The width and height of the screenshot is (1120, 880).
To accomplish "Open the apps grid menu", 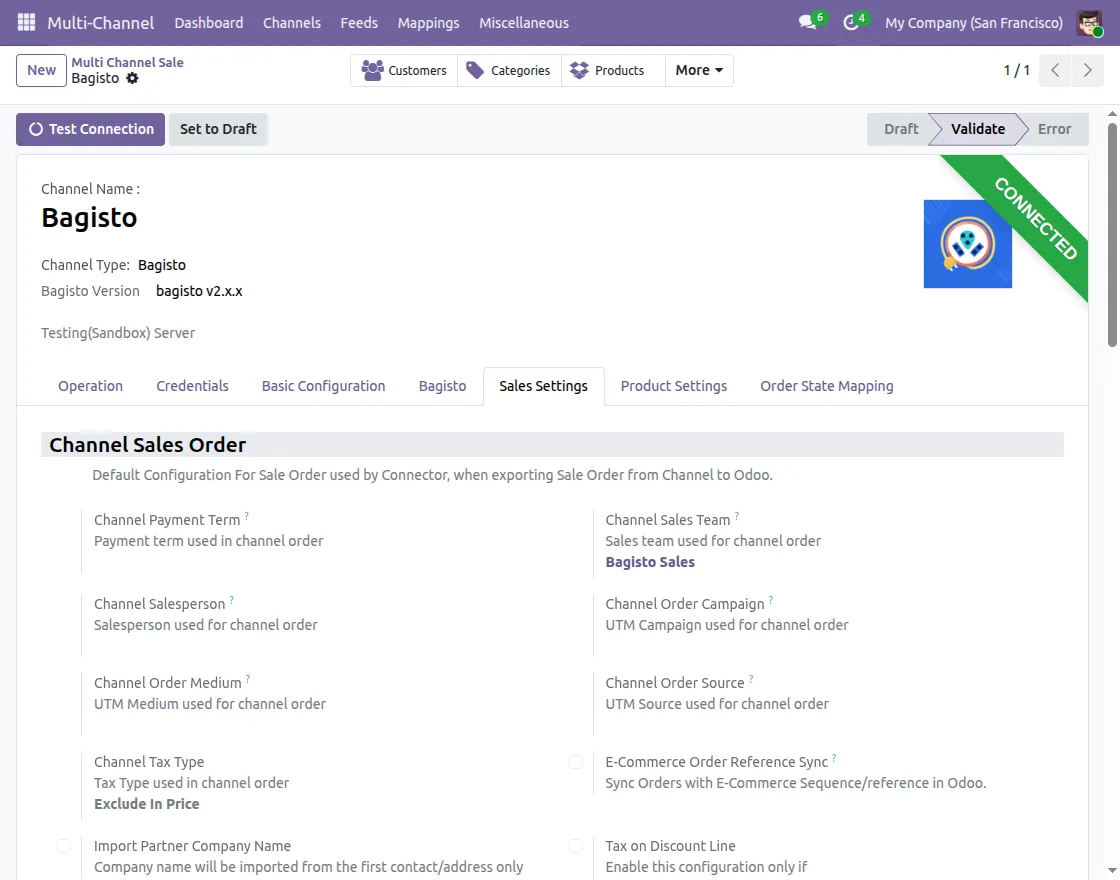I will (x=26, y=23).
